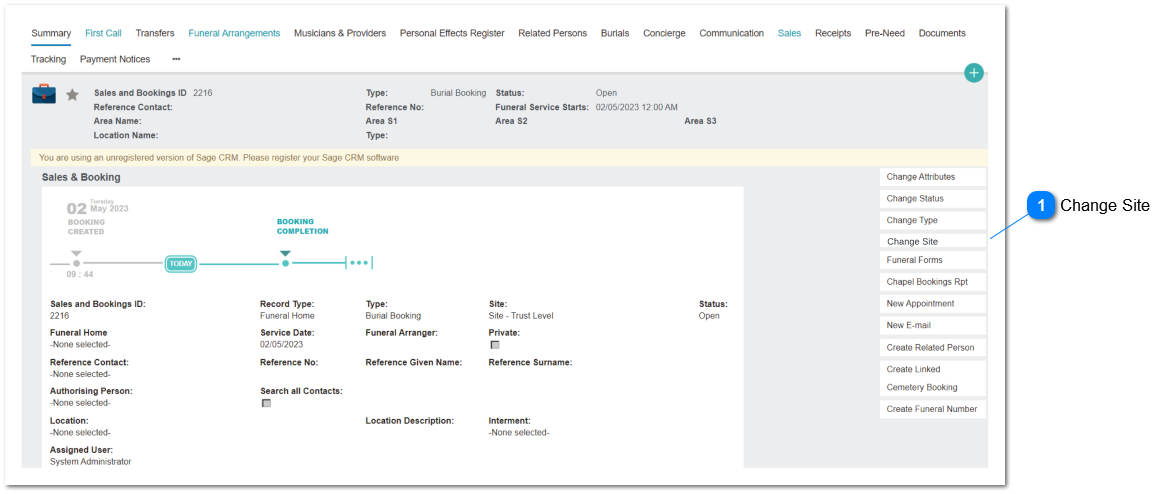Image resolution: width=1166 pixels, height=494 pixels.
Task: Click the Sales & Booking panel heading
Action: click(81, 177)
